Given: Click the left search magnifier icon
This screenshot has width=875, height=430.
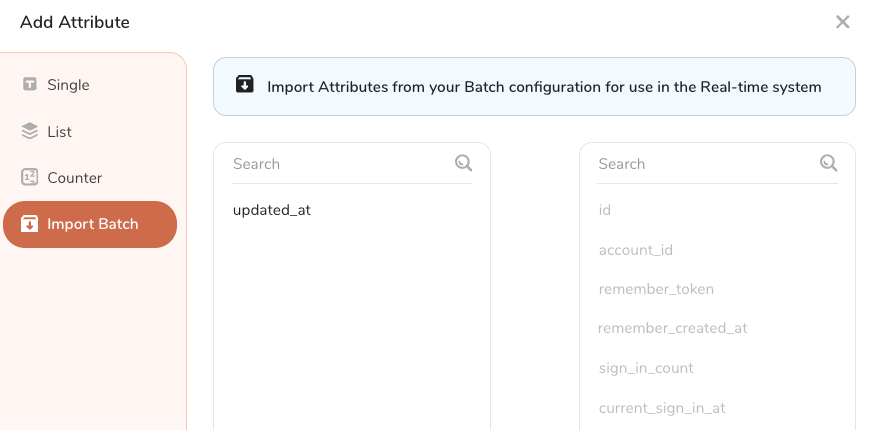Looking at the screenshot, I should click(463, 163).
